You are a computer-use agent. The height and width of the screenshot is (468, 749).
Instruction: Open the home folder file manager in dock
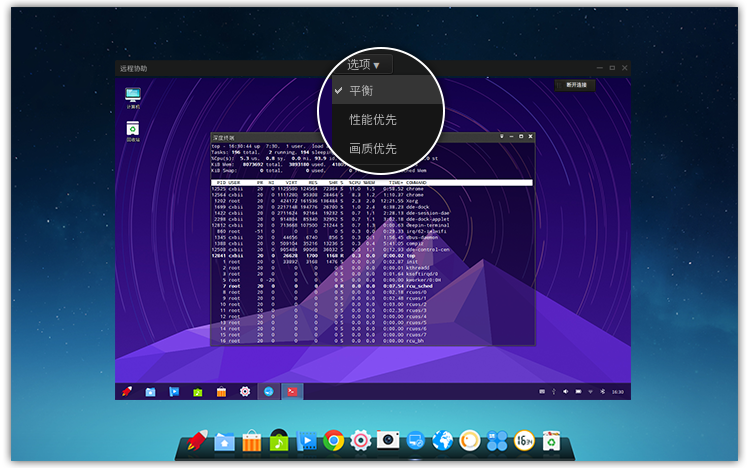click(x=224, y=442)
